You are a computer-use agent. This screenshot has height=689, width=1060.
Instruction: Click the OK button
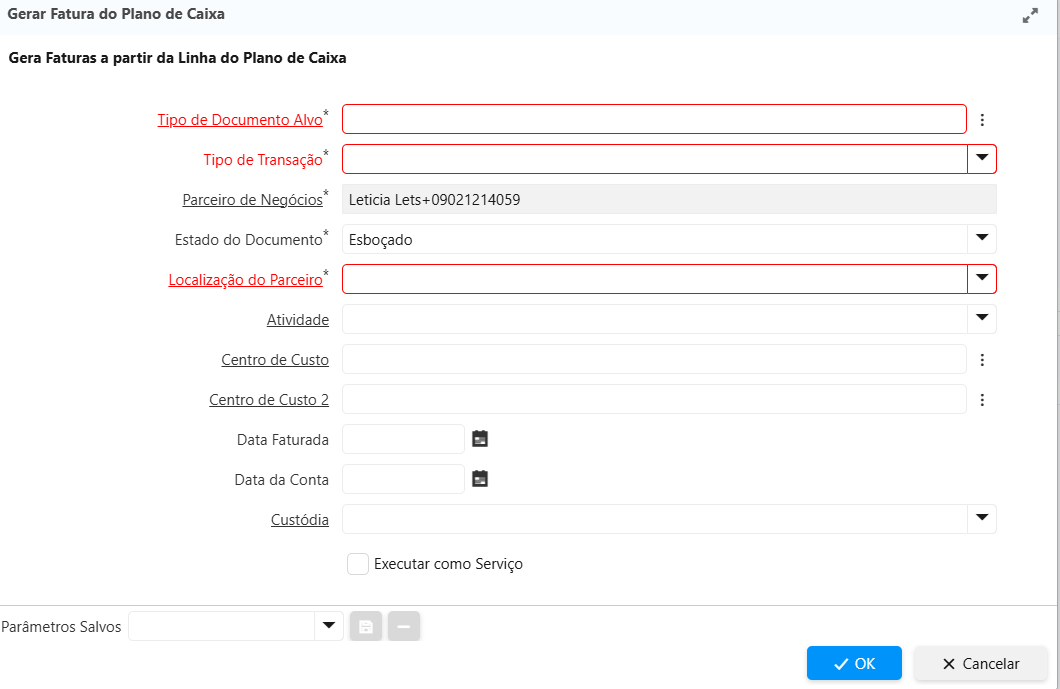854,664
